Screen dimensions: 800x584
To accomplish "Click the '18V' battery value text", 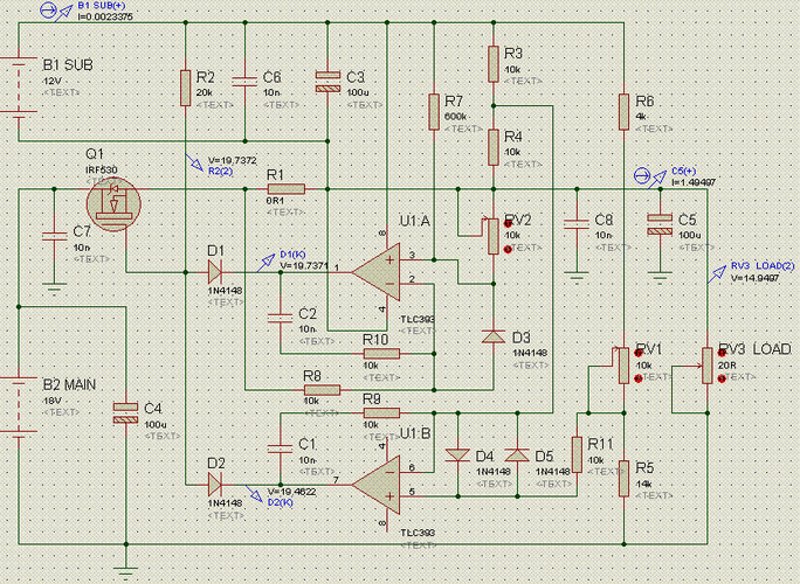I will (x=52, y=401).
